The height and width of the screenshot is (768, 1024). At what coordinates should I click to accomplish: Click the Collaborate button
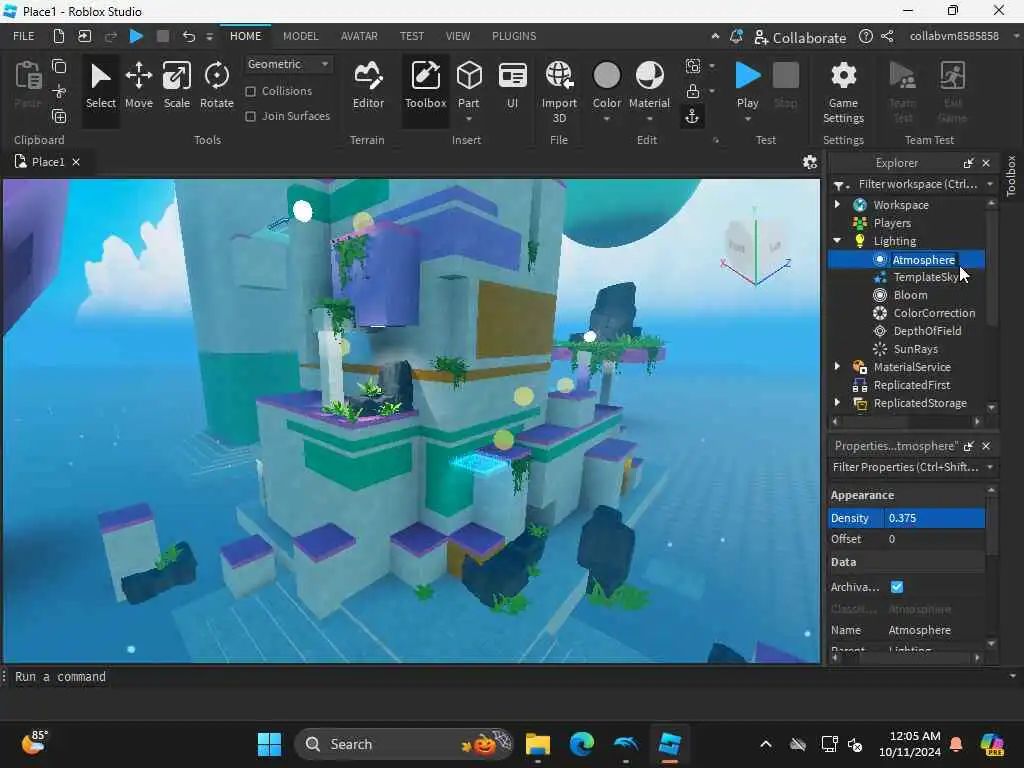tap(800, 37)
